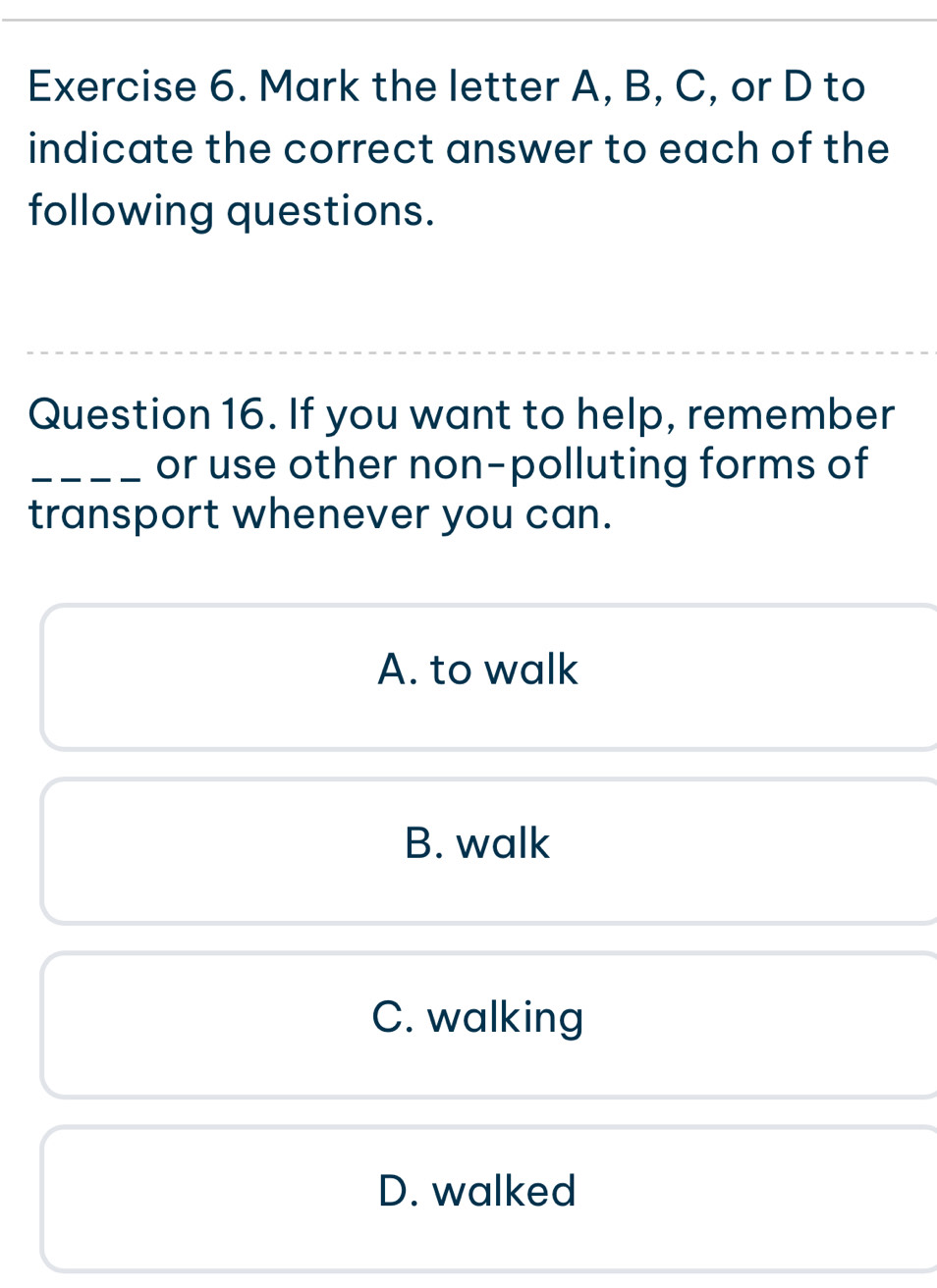The width and height of the screenshot is (937, 1288).
Task: Pick the C. walking answer
Action: click(488, 1025)
